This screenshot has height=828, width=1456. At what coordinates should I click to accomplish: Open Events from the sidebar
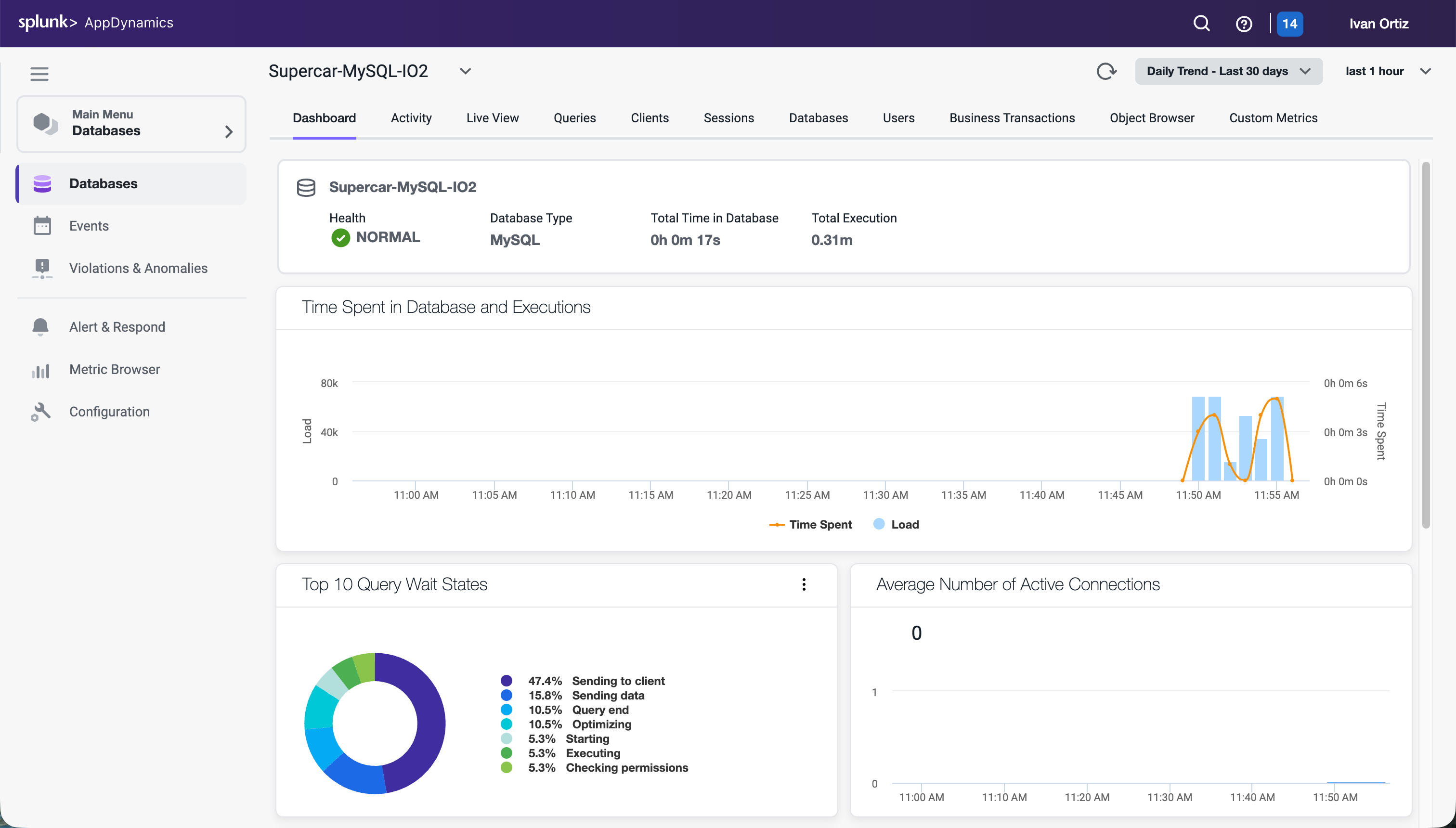coord(89,226)
